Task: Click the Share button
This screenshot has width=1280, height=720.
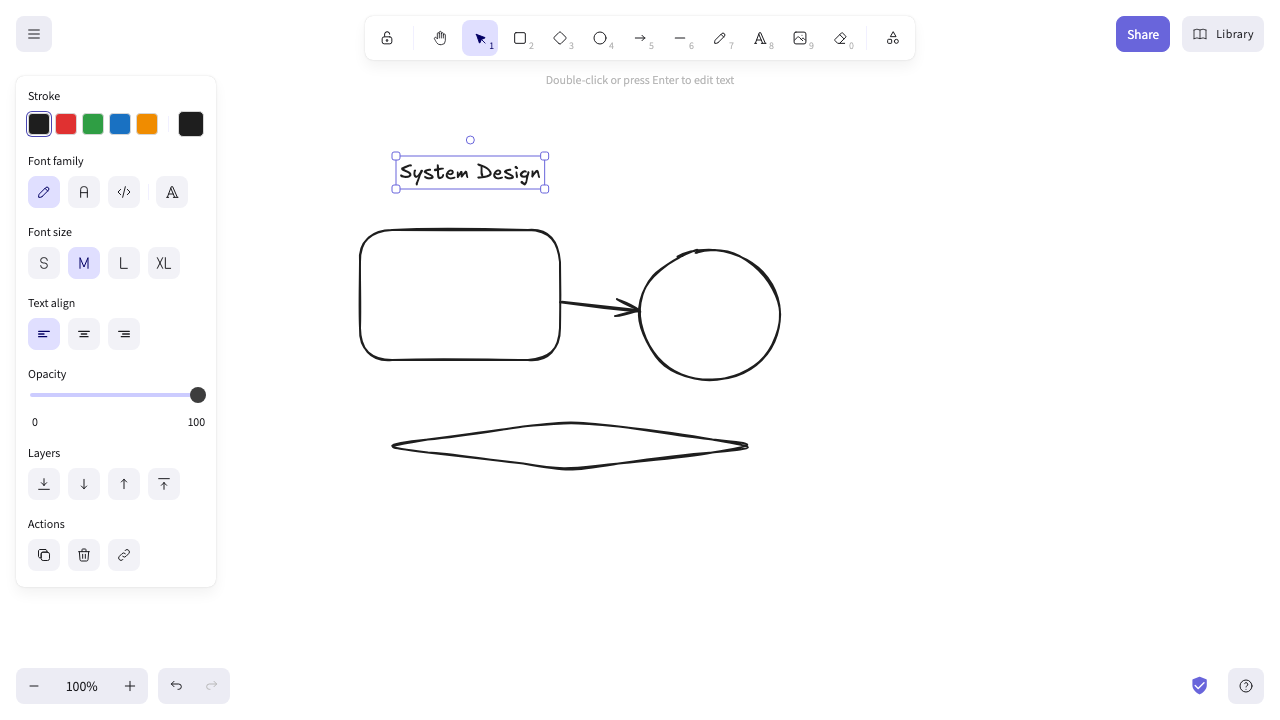Action: point(1143,34)
